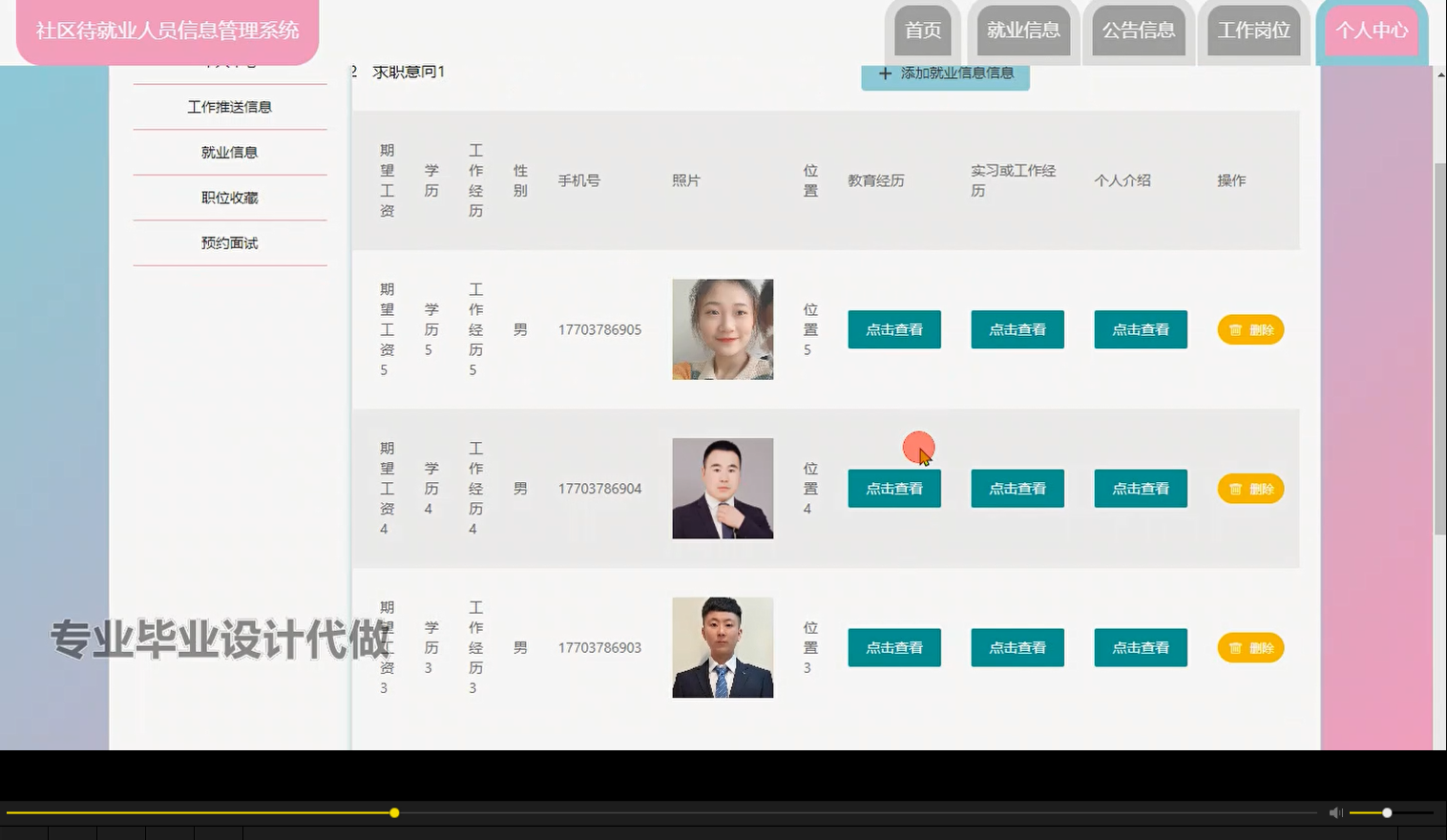
Task: Click the plus icon on 添加就业信息信息 button
Action: [884, 73]
